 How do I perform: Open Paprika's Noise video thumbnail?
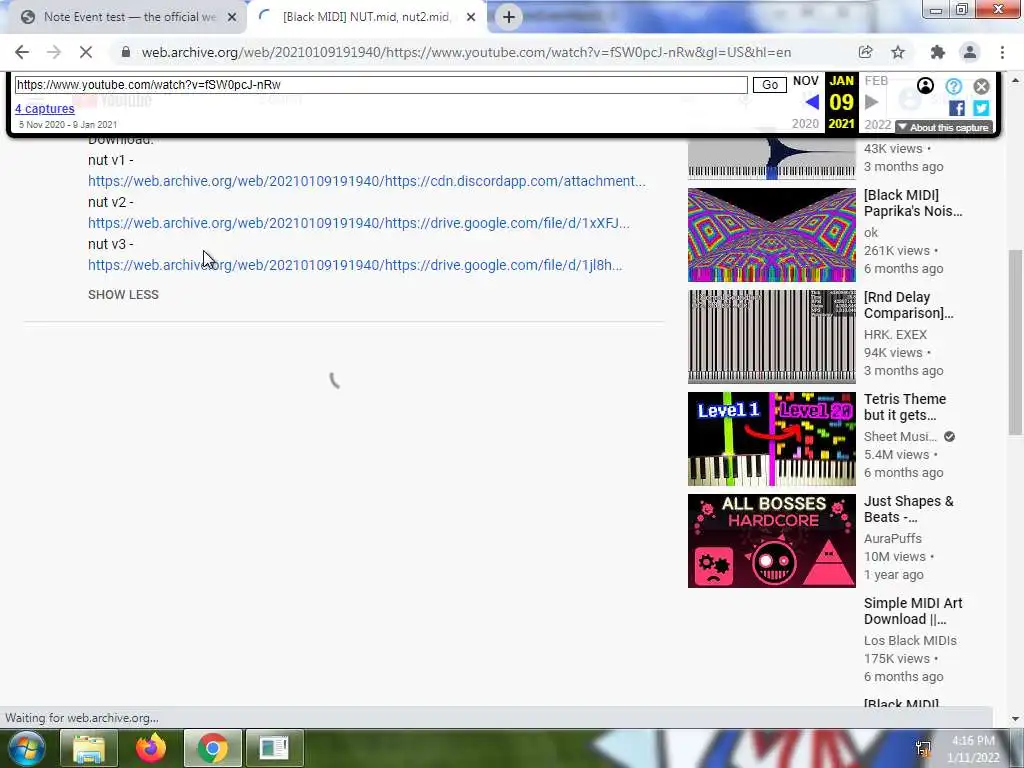tap(771, 235)
